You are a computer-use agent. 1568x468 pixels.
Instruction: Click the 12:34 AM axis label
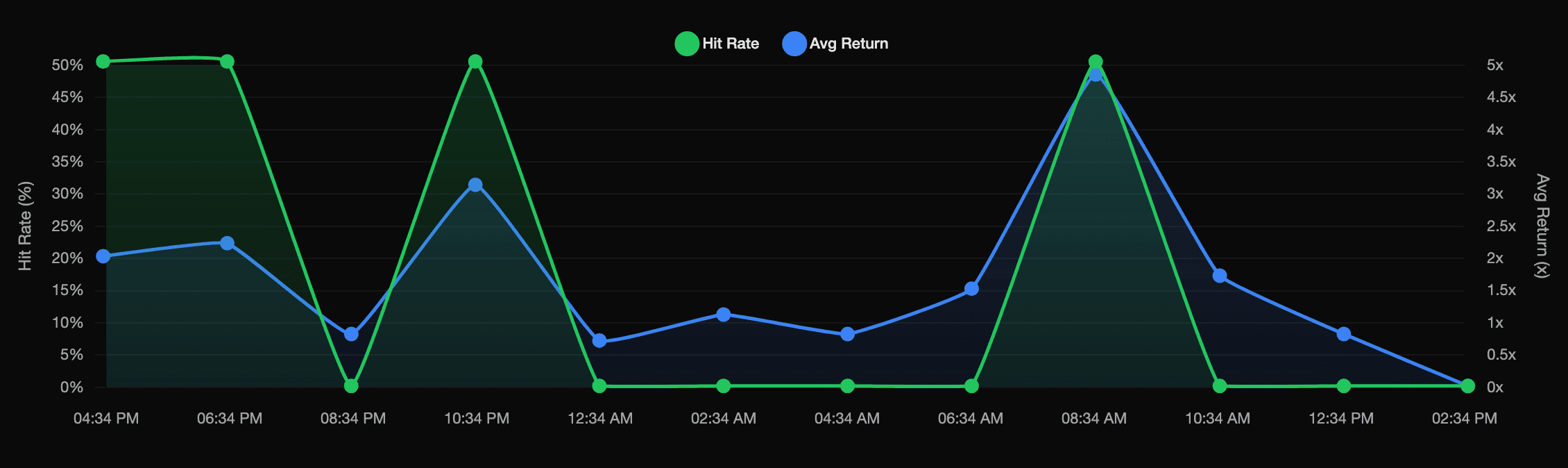pyautogui.click(x=600, y=419)
